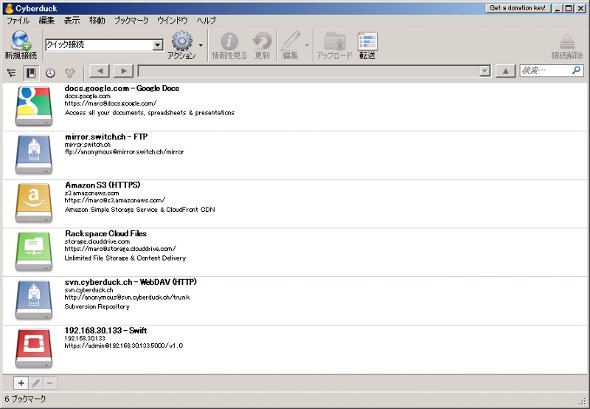Open the Action gear icon
Screen dimensions: 590x409
(x=182, y=41)
